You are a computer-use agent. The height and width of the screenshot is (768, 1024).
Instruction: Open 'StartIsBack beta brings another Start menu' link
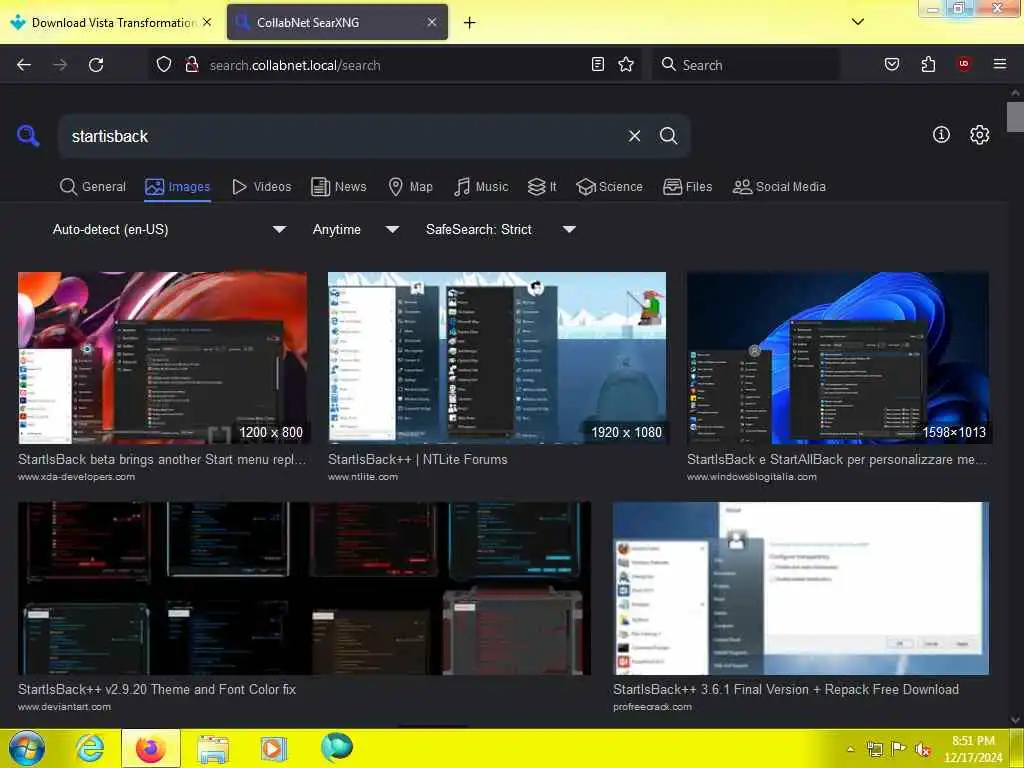click(162, 459)
